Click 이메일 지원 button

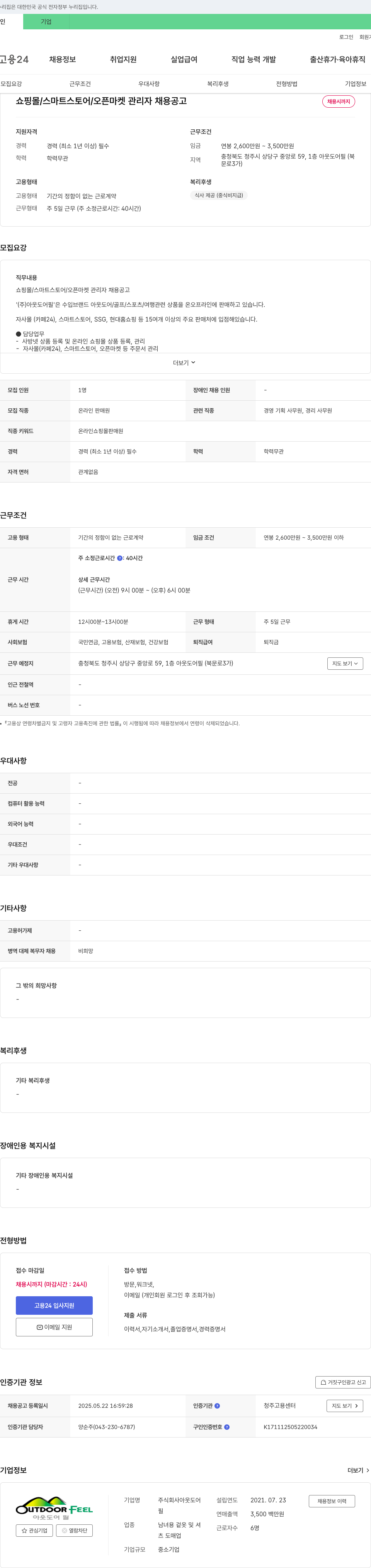point(54,1327)
